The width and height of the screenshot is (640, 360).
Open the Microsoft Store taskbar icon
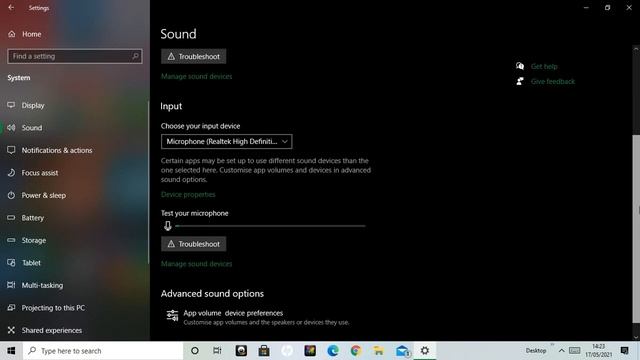pyautogui.click(x=264, y=351)
